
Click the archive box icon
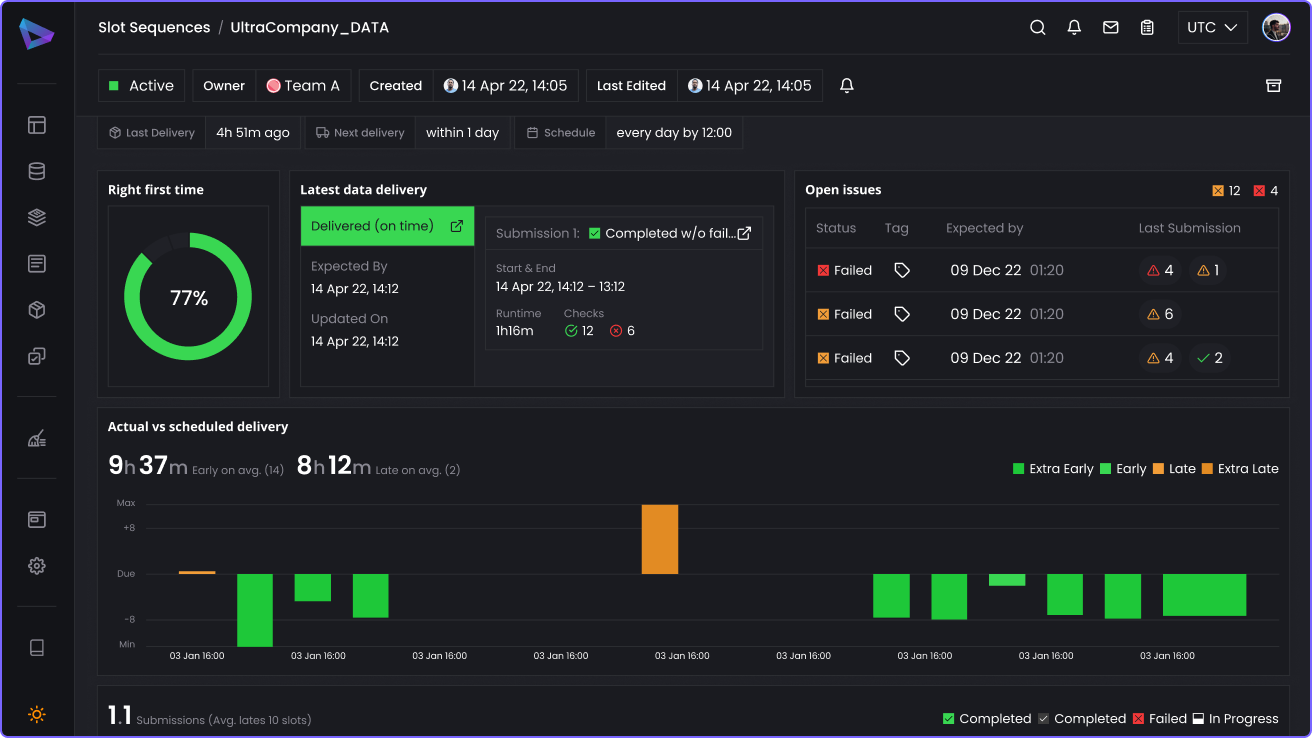1273,86
